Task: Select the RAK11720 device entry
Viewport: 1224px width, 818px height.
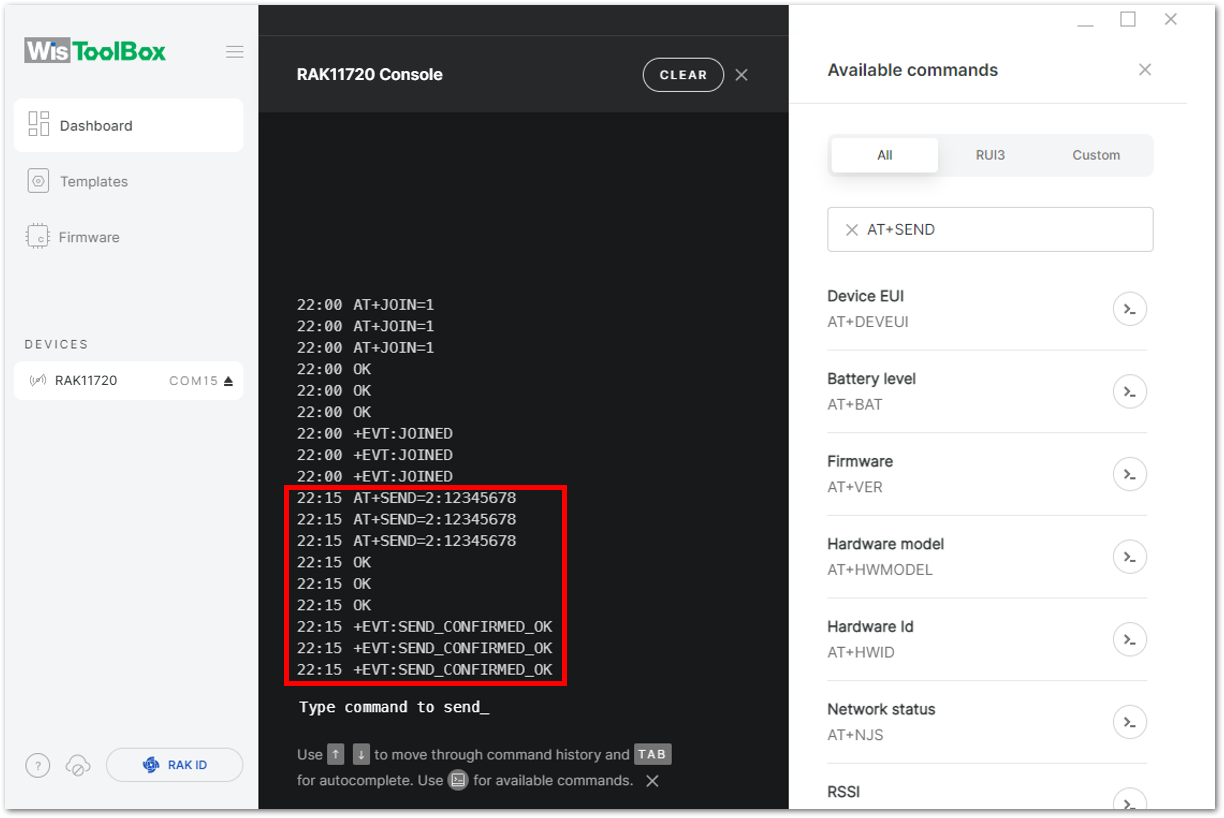Action: click(x=128, y=380)
